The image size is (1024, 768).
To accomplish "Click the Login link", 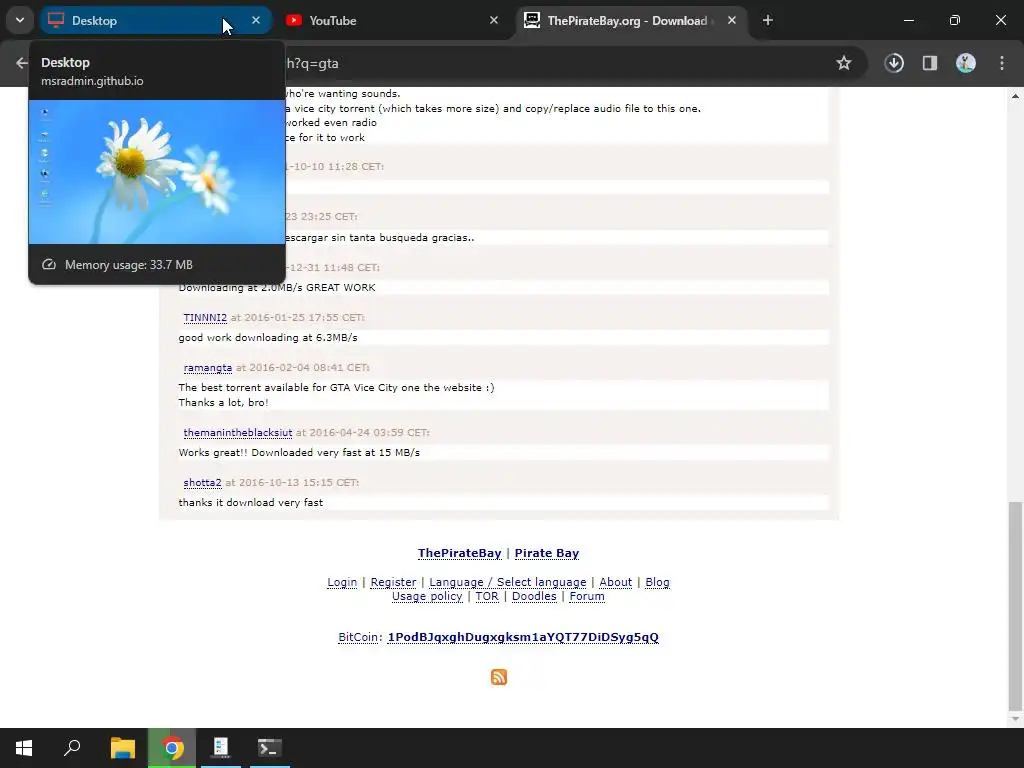I will (x=342, y=582).
